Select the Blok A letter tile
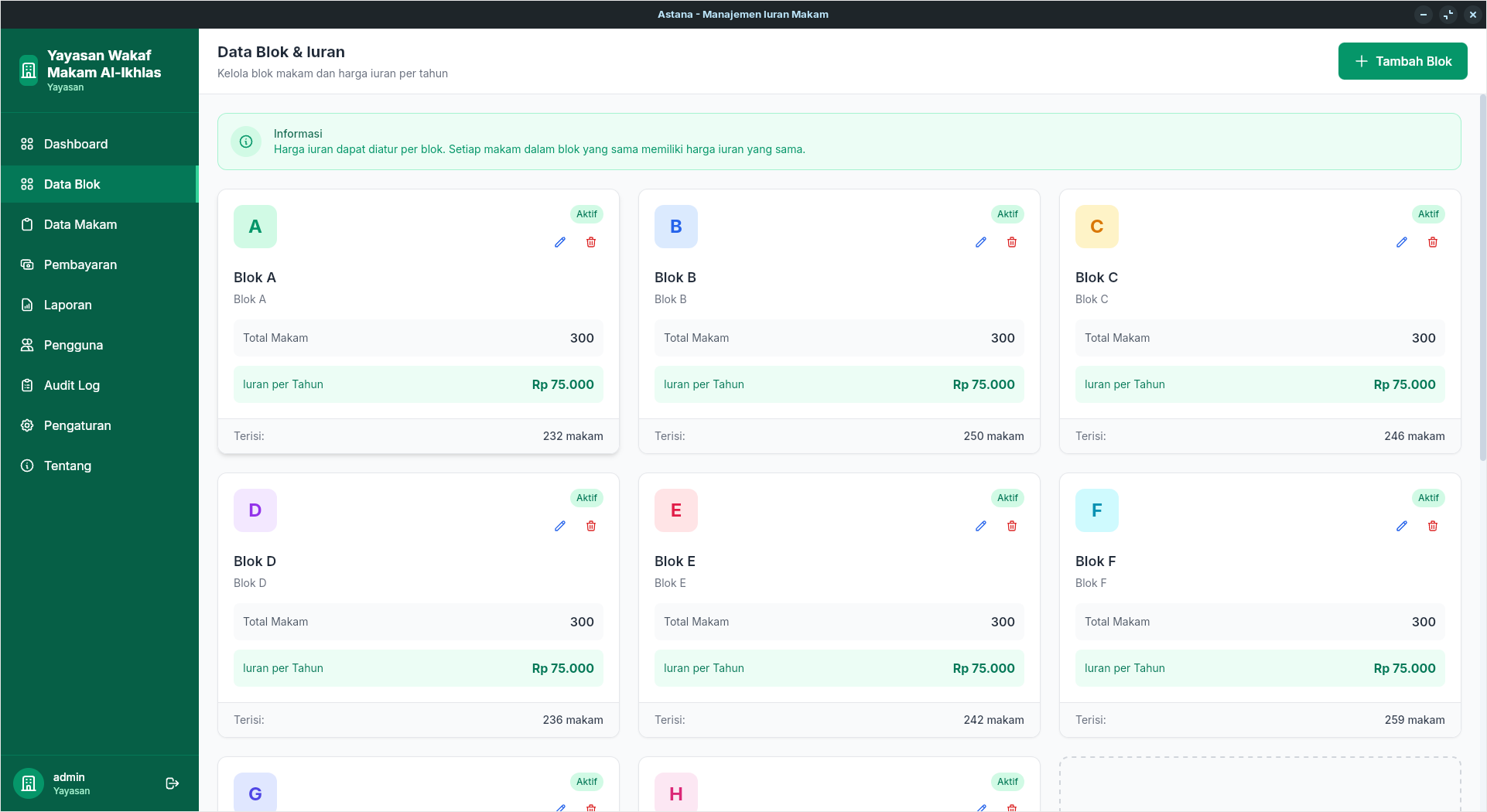This screenshot has height=812, width=1487. click(255, 227)
